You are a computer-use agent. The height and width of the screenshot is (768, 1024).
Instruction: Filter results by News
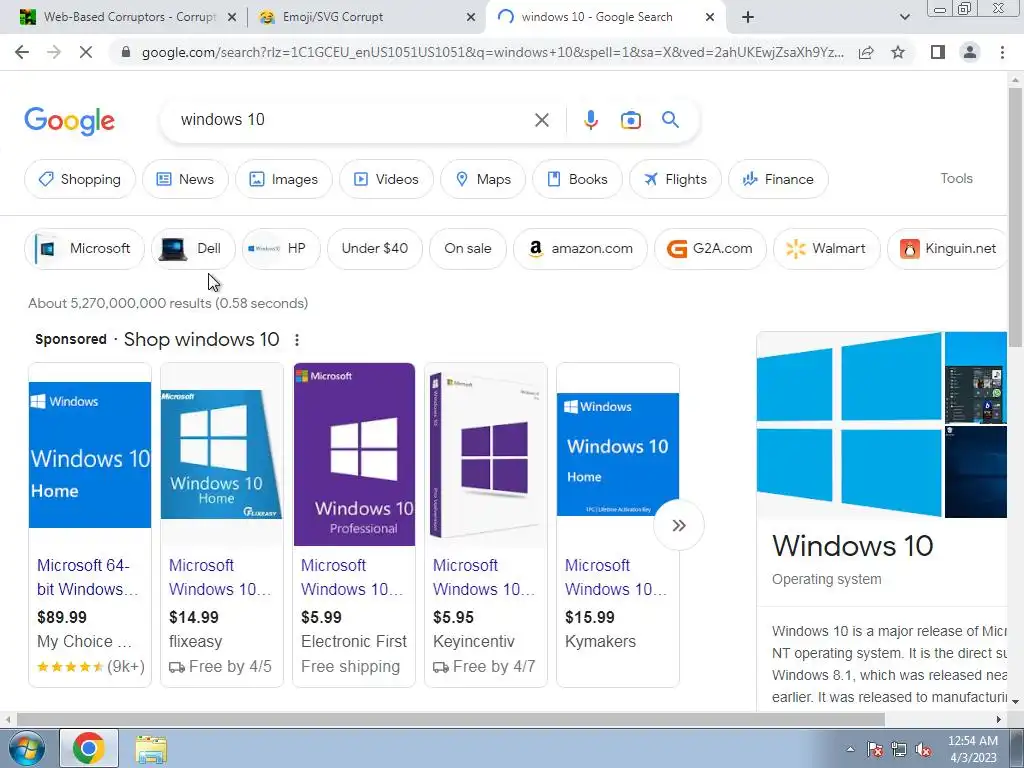tap(185, 179)
